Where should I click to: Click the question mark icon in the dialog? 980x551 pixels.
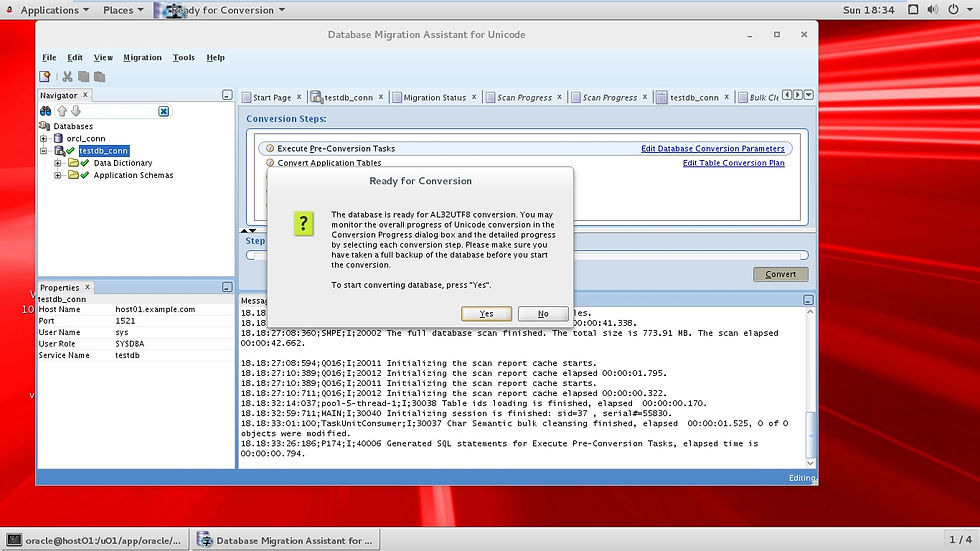tap(304, 223)
